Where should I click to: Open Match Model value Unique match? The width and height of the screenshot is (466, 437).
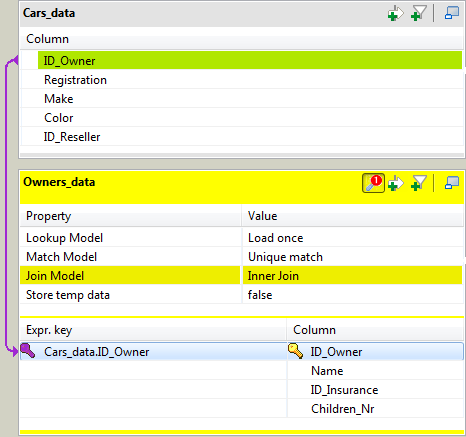[x=353, y=257]
